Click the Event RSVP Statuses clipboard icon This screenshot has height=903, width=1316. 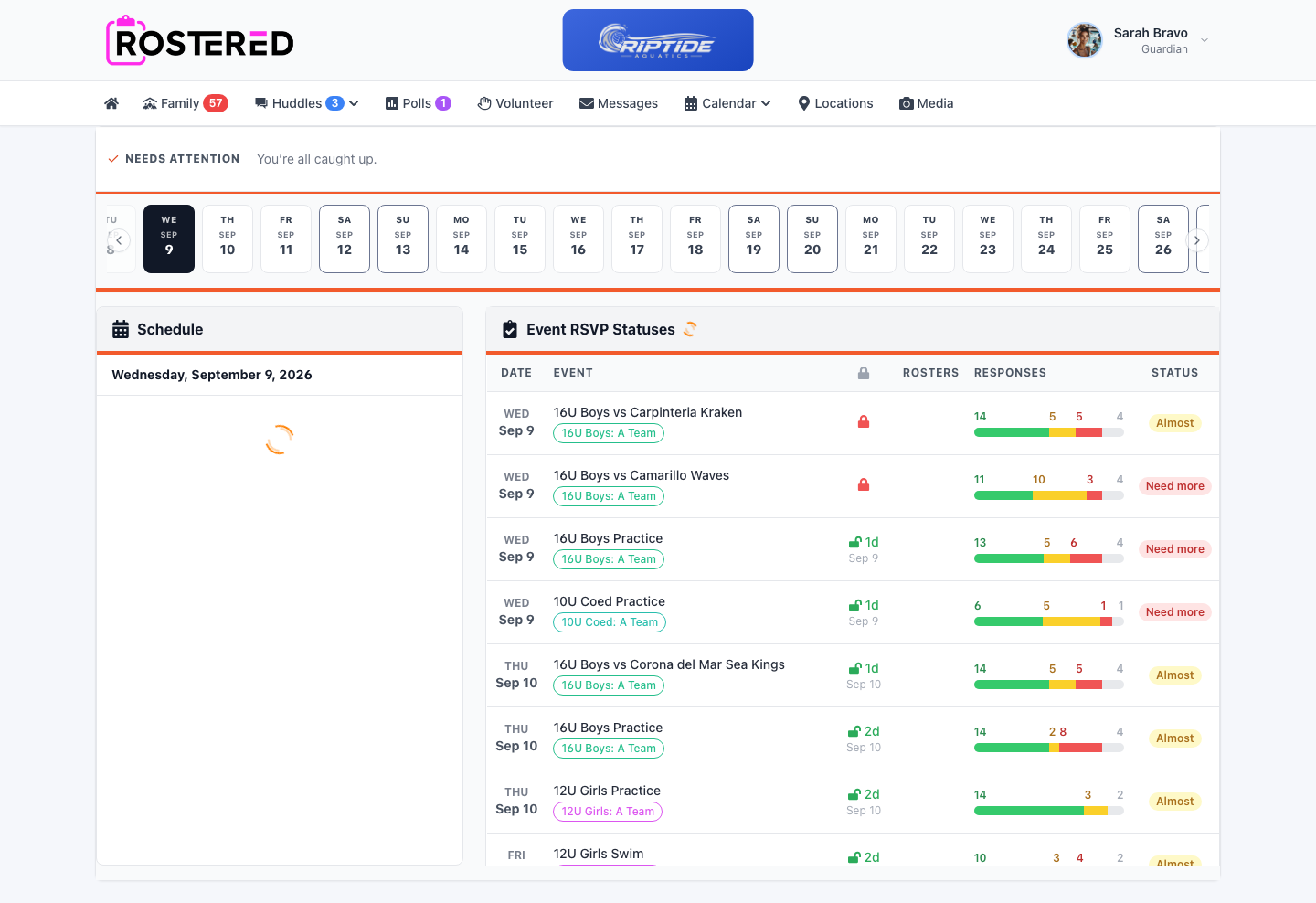510,329
